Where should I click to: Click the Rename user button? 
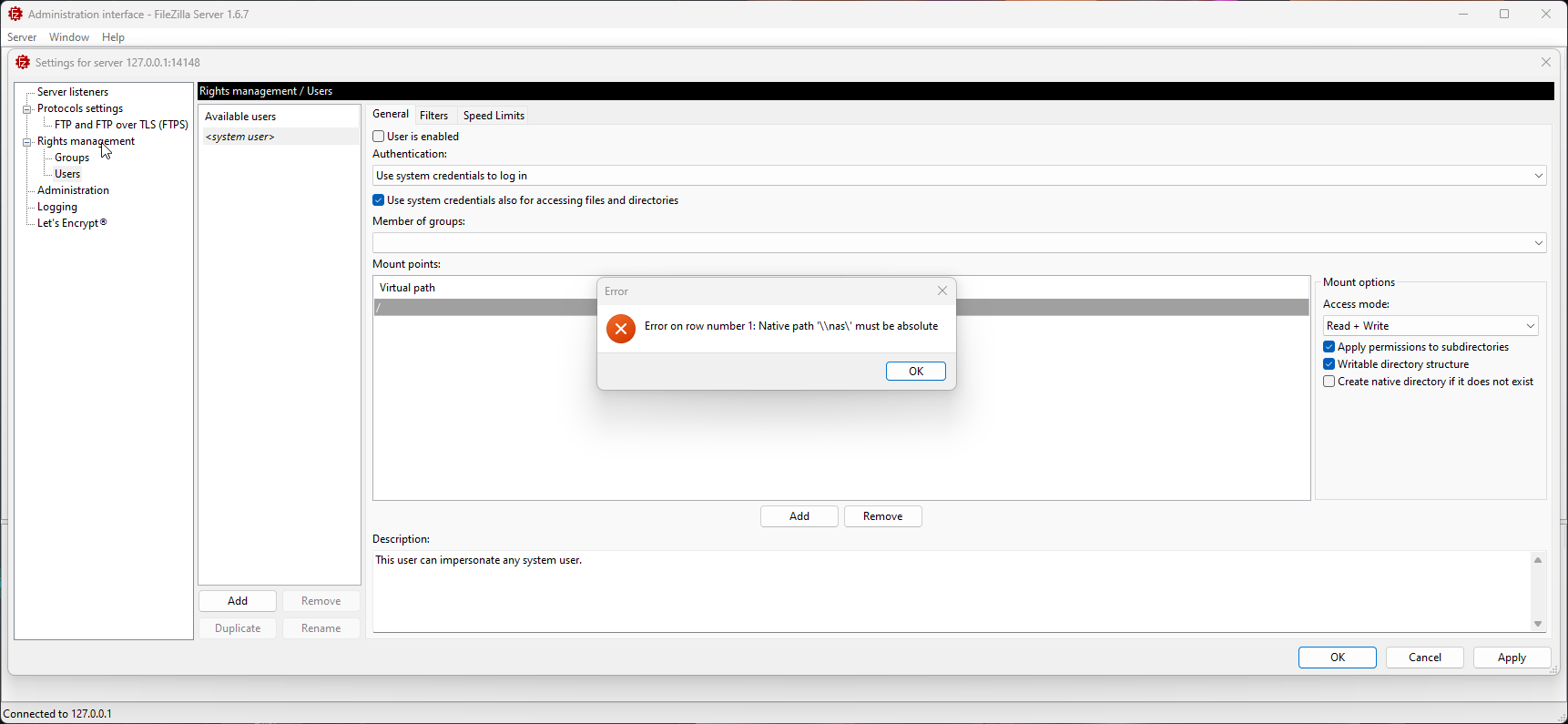coord(321,628)
